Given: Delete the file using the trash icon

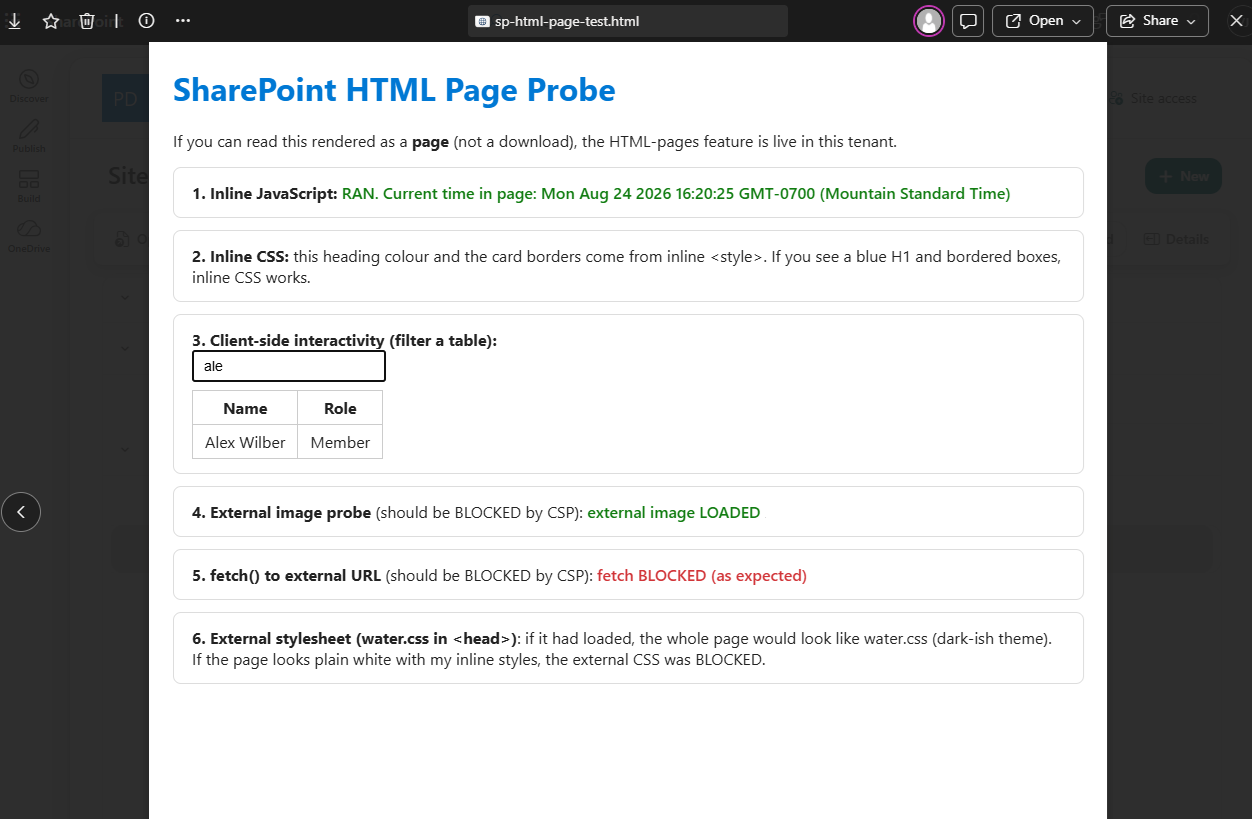Looking at the screenshot, I should 87,21.
